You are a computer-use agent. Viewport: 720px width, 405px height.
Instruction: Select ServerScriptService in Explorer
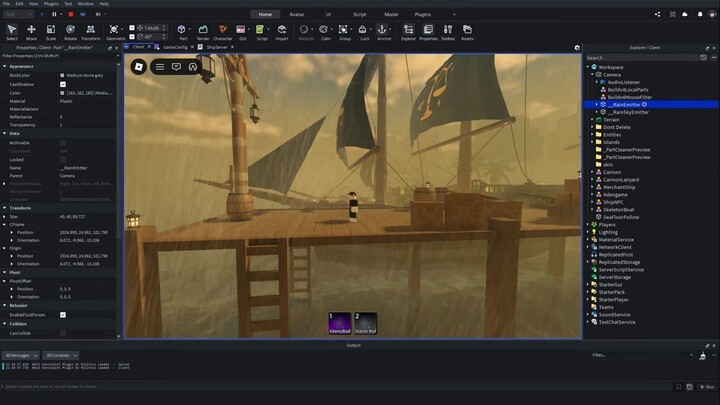click(x=621, y=270)
